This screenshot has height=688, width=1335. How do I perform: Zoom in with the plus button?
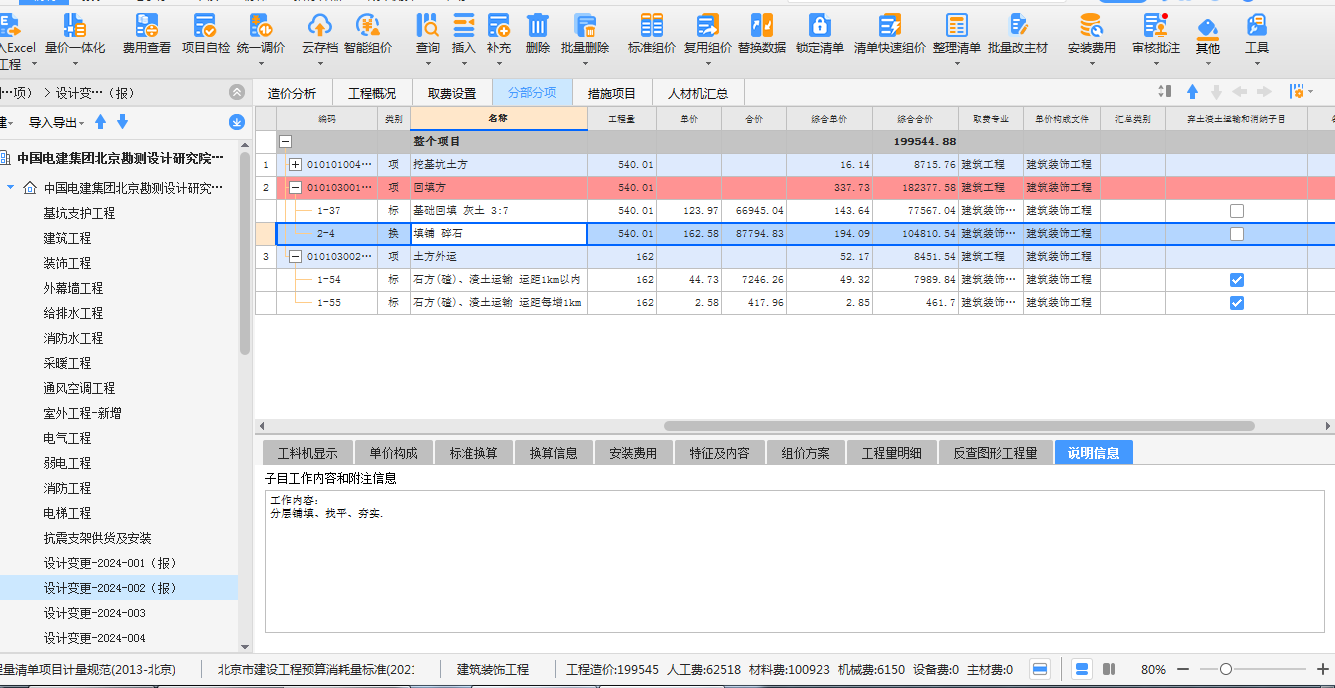click(x=1322, y=669)
